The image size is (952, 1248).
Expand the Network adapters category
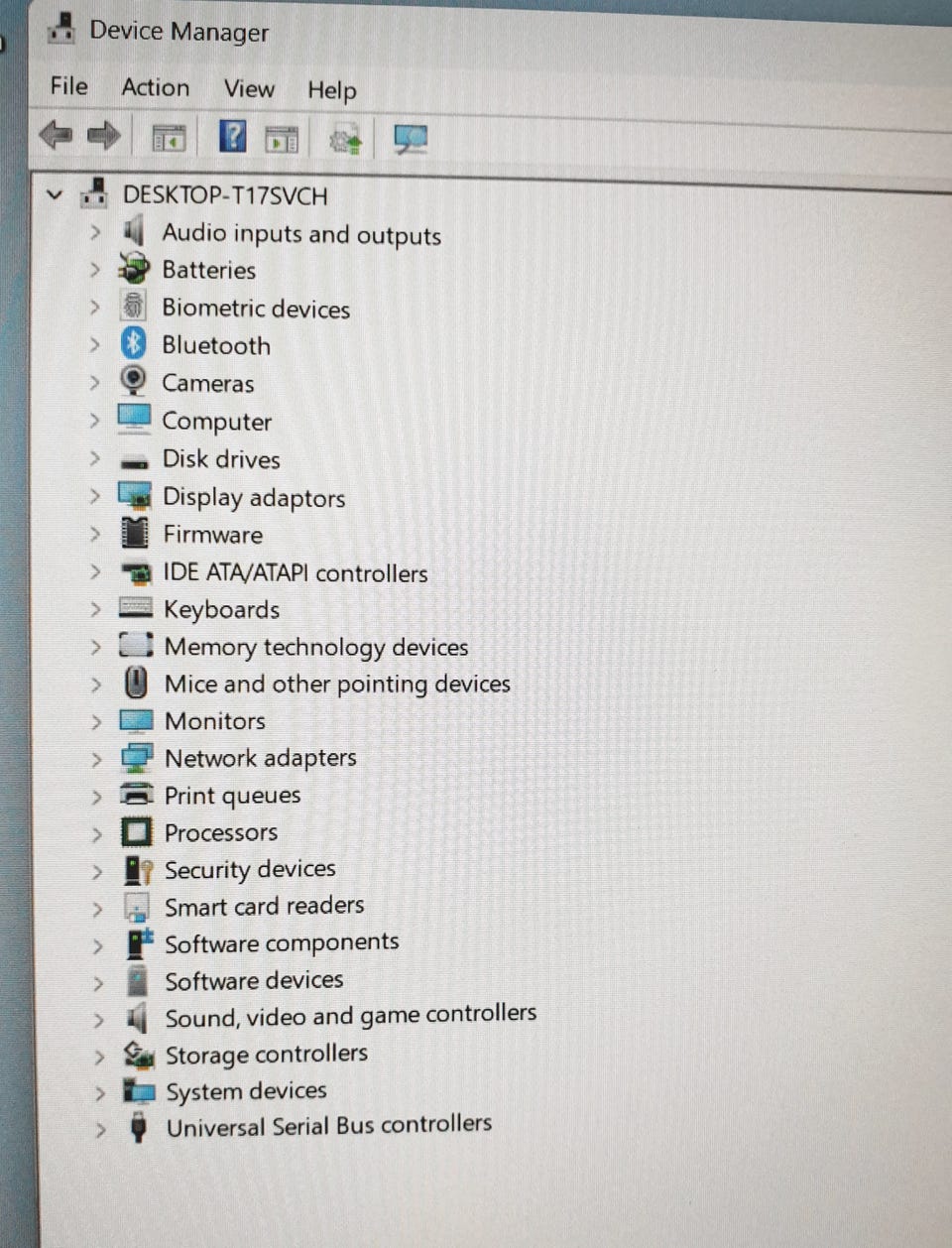pos(96,760)
